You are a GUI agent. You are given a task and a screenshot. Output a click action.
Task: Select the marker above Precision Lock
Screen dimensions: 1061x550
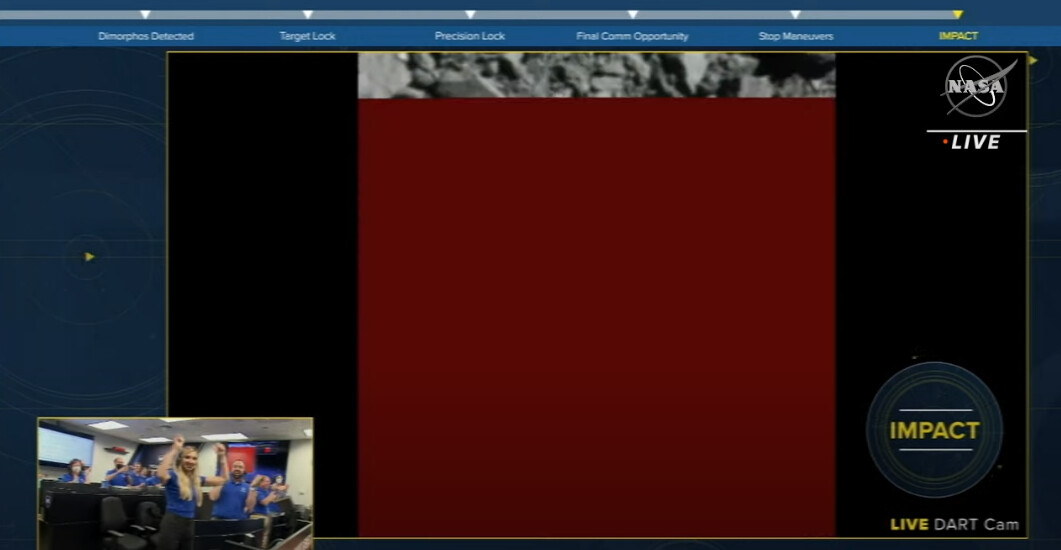[x=470, y=15]
